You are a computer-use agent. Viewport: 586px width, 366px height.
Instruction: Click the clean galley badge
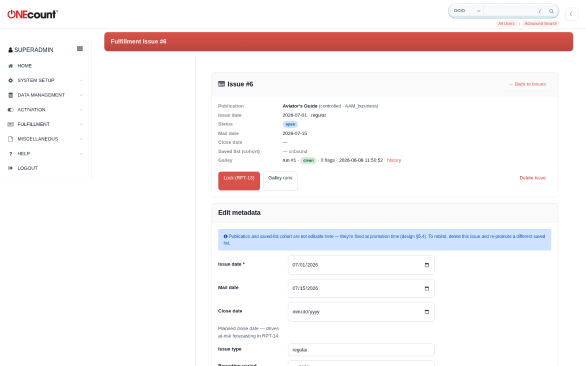point(308,160)
